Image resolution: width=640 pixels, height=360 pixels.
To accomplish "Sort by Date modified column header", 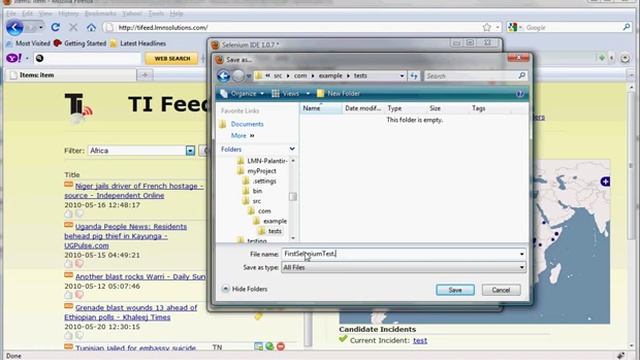I will [363, 108].
